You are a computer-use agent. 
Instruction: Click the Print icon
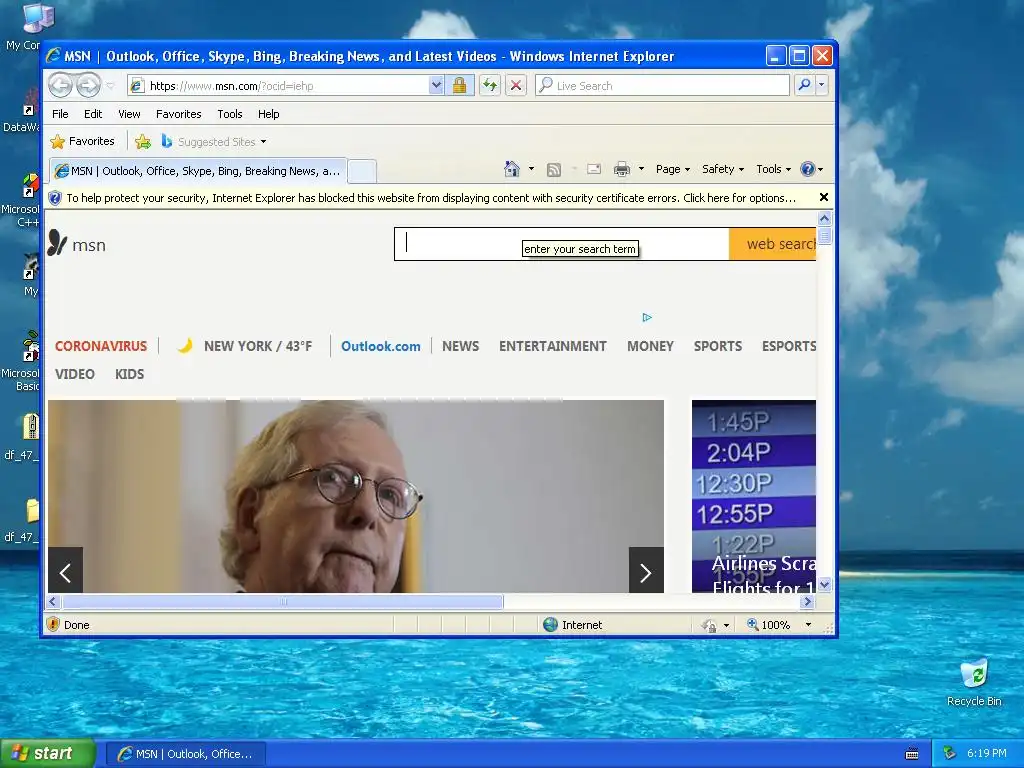click(x=622, y=170)
